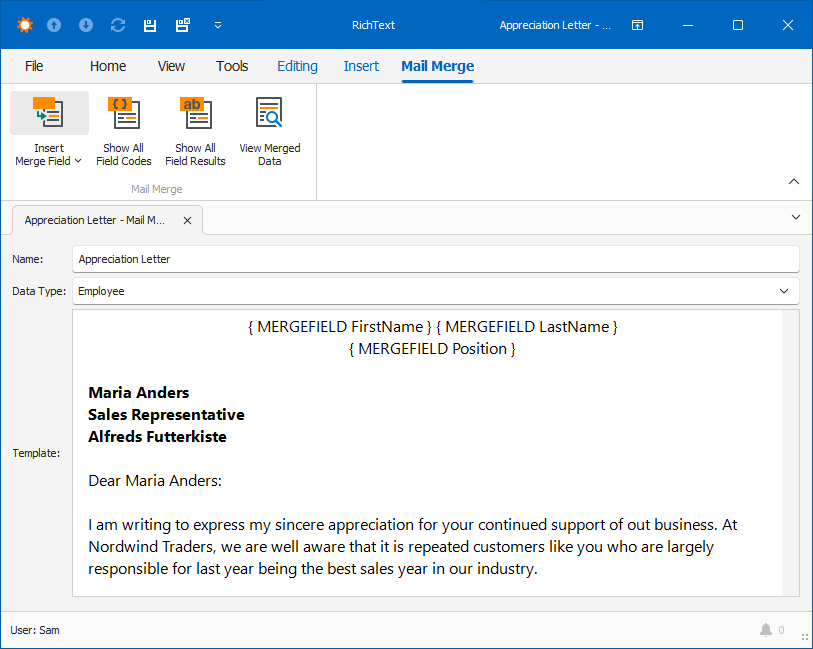The height and width of the screenshot is (649, 813).
Task: Collapse the ribbon with the chevron
Action: tap(792, 181)
